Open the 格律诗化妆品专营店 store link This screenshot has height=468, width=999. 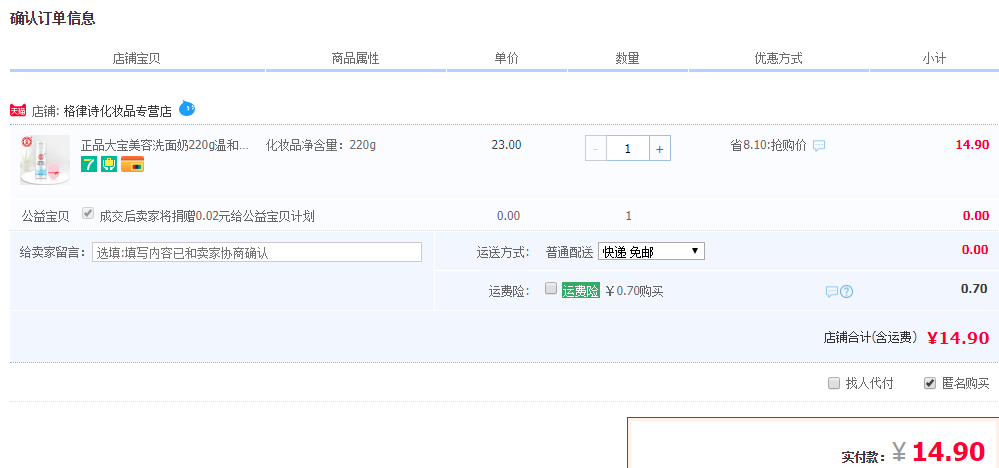click(x=118, y=111)
